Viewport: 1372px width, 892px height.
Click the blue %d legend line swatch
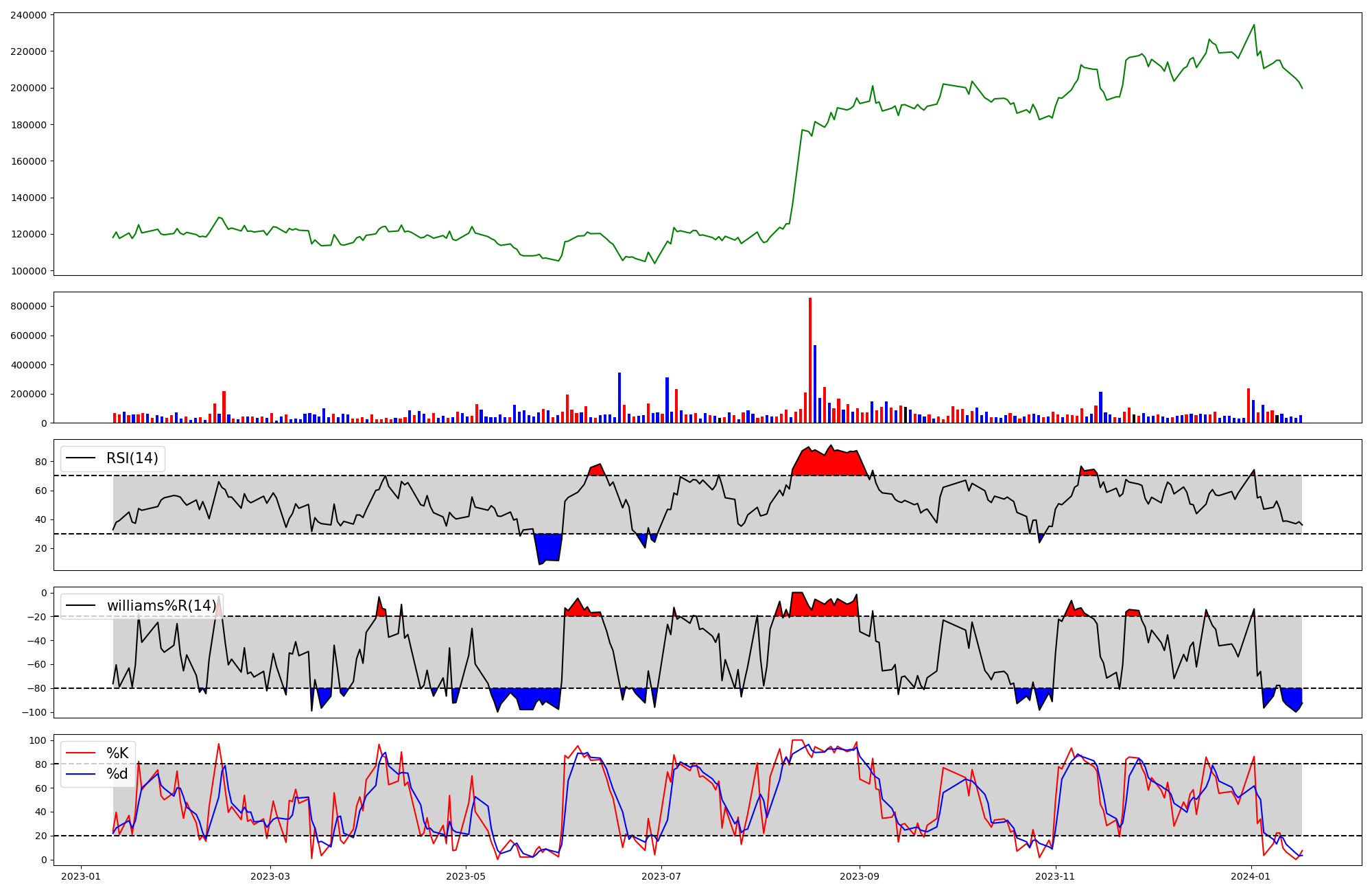pyautogui.click(x=80, y=774)
